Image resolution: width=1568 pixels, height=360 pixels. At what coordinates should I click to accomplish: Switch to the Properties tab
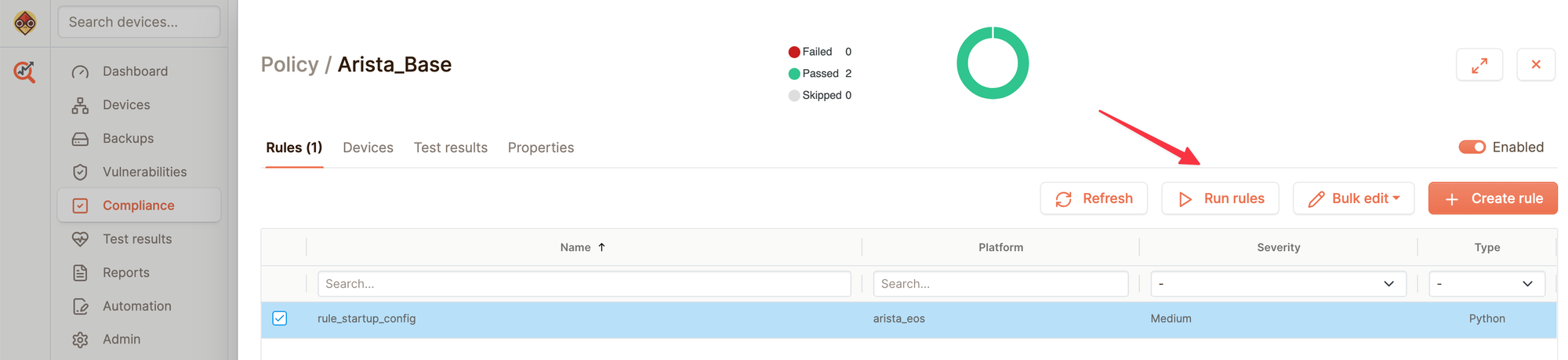coord(541,147)
